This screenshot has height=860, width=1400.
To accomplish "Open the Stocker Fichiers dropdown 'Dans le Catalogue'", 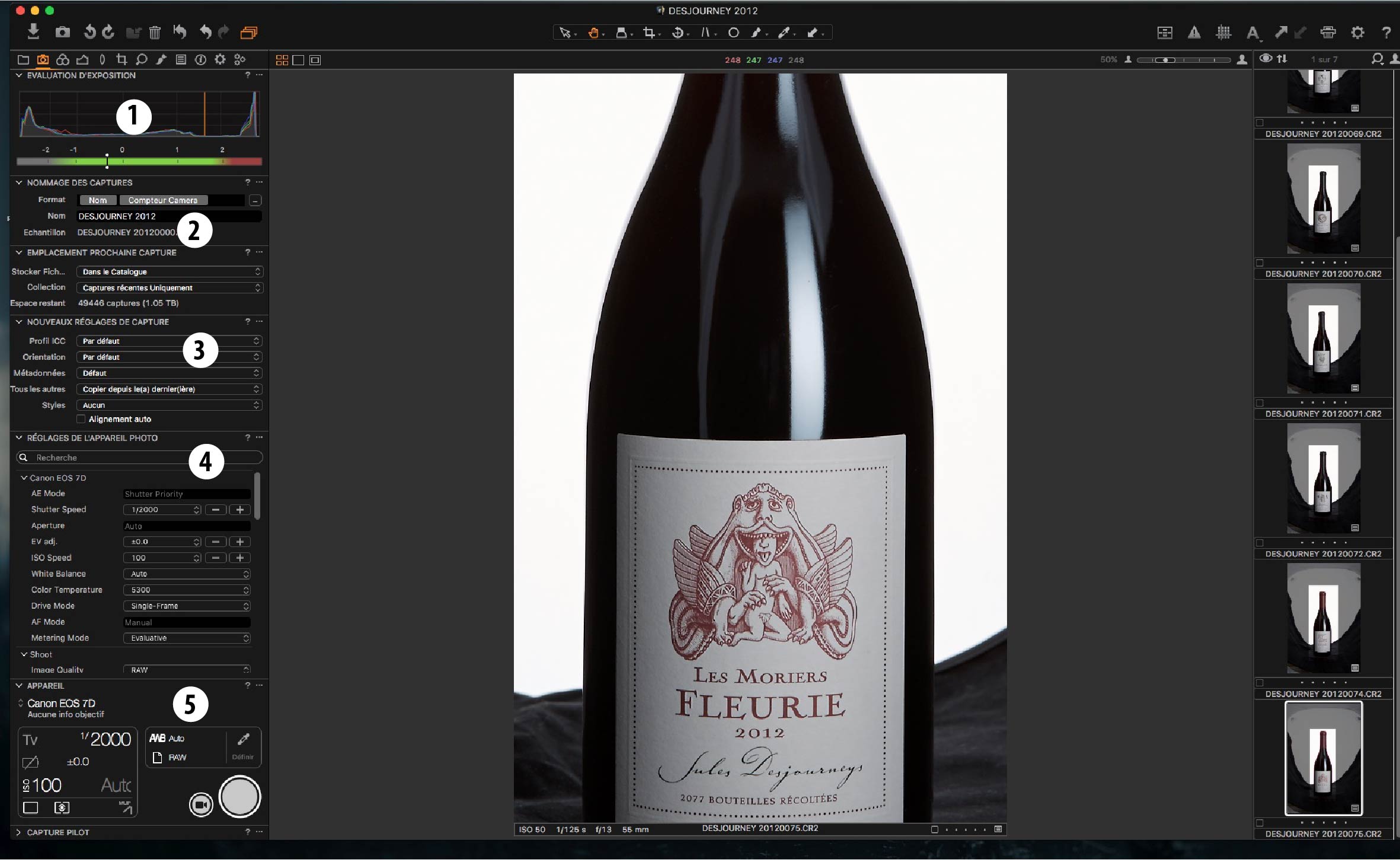I will (170, 271).
